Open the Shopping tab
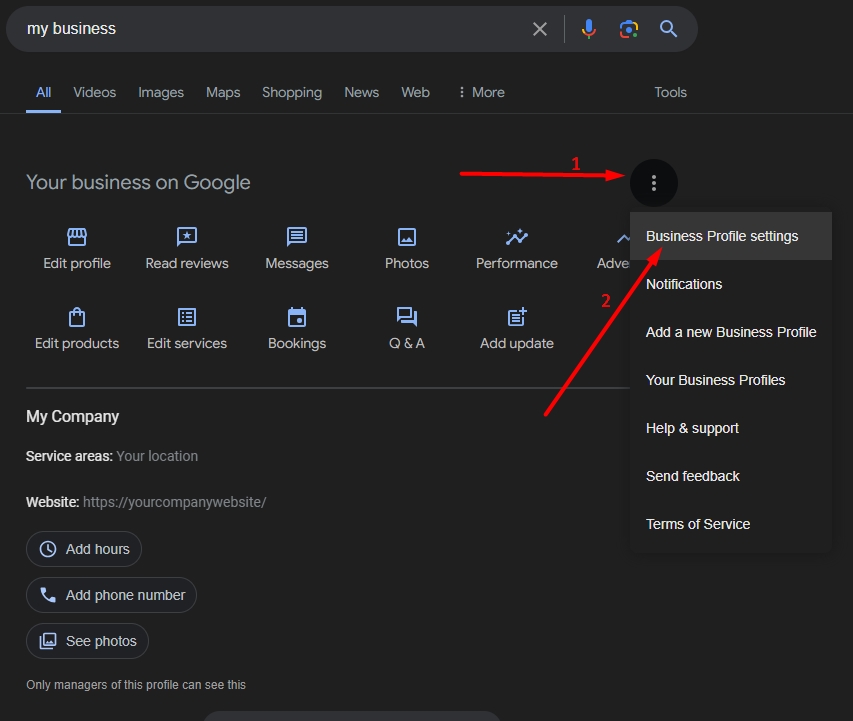Image resolution: width=853 pixels, height=721 pixels. click(x=292, y=93)
